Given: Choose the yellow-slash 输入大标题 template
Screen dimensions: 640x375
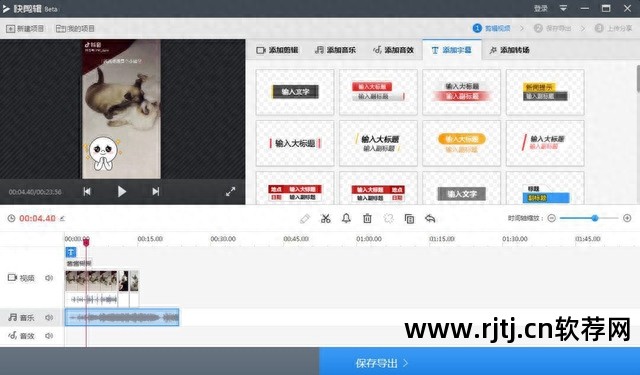Looking at the screenshot, I should point(378,143).
